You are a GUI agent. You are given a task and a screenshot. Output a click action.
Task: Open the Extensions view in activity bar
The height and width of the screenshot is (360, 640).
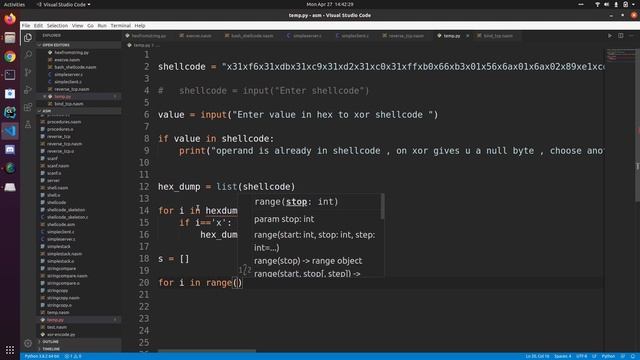28,107
